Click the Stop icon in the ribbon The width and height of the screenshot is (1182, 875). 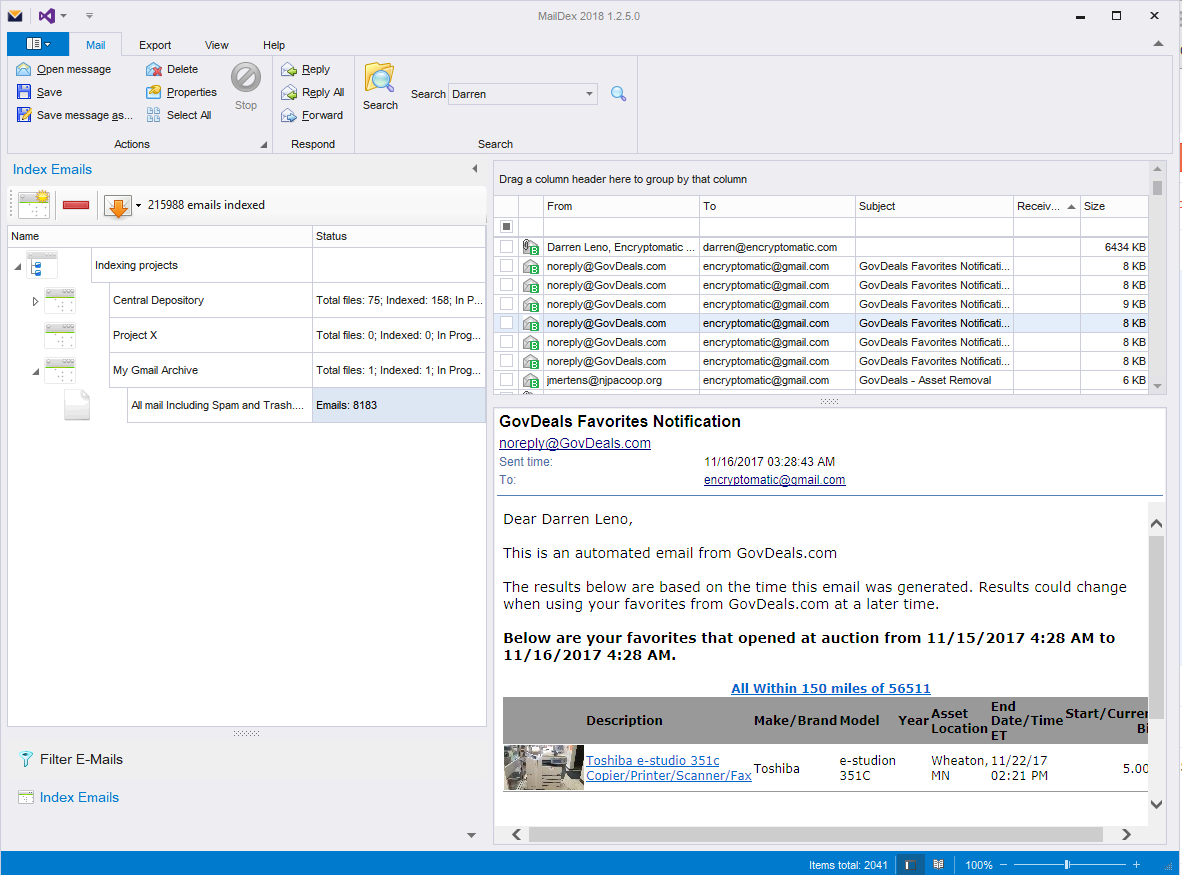pos(246,80)
